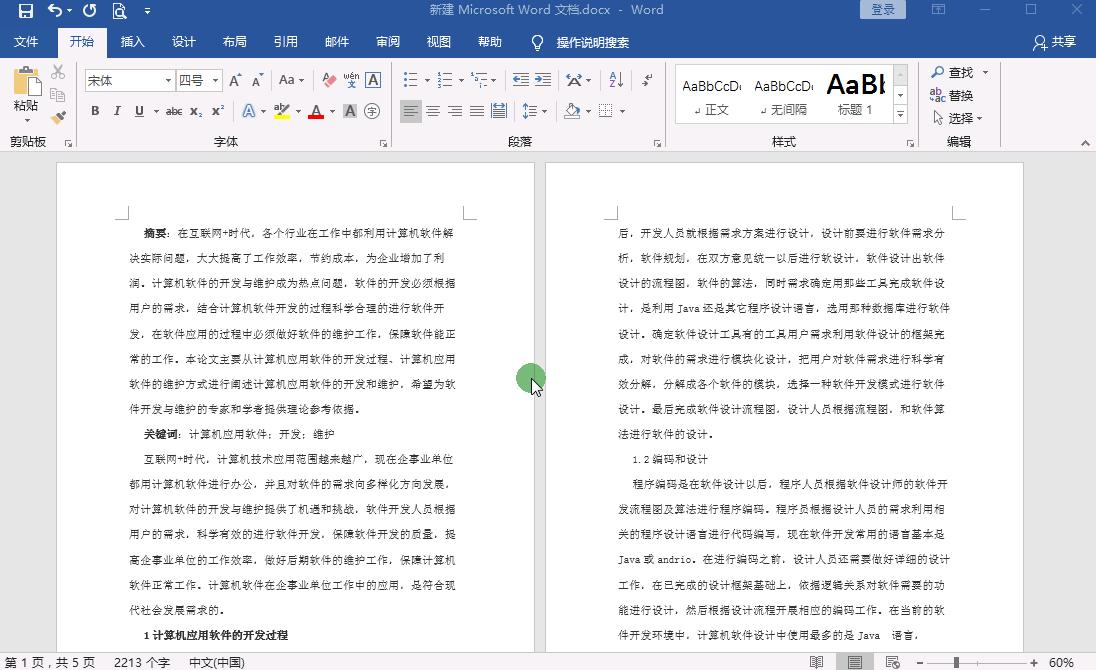Switch to the 插入 ribbon tab
The image size is (1096, 670).
tap(131, 42)
